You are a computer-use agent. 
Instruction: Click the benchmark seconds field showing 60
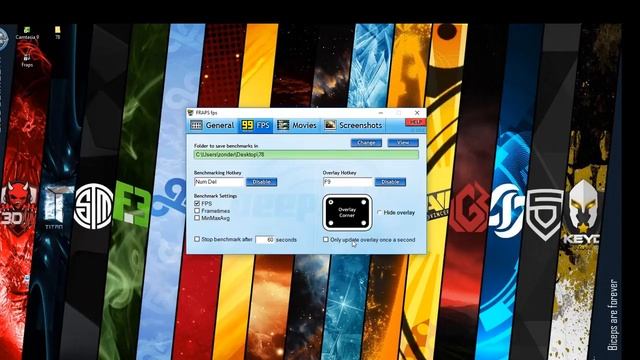265,240
